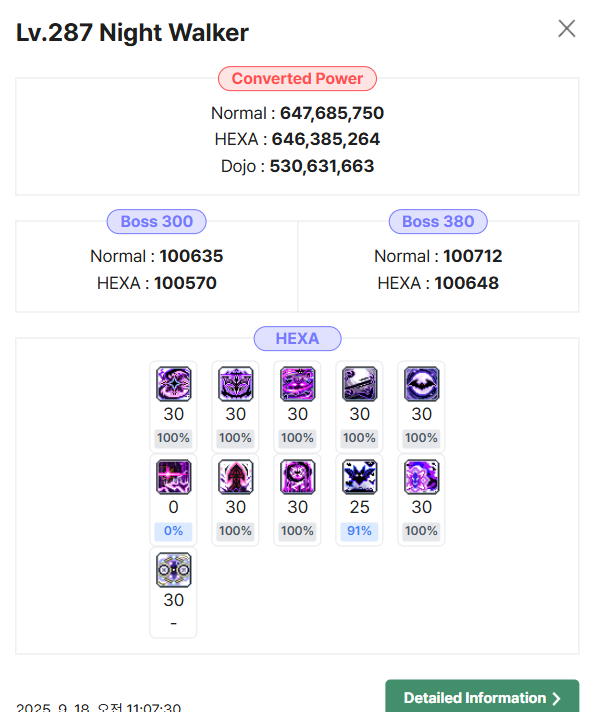Select the blue bat swarm level 25 icon
The image size is (592, 712).
(x=359, y=477)
